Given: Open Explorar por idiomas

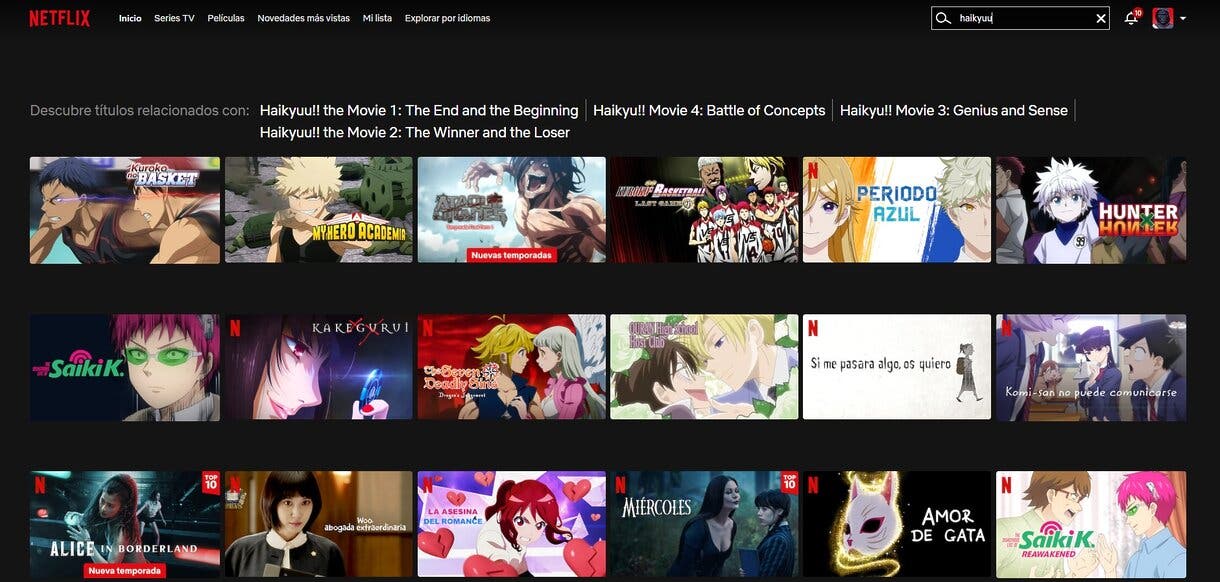Looking at the screenshot, I should point(447,18).
